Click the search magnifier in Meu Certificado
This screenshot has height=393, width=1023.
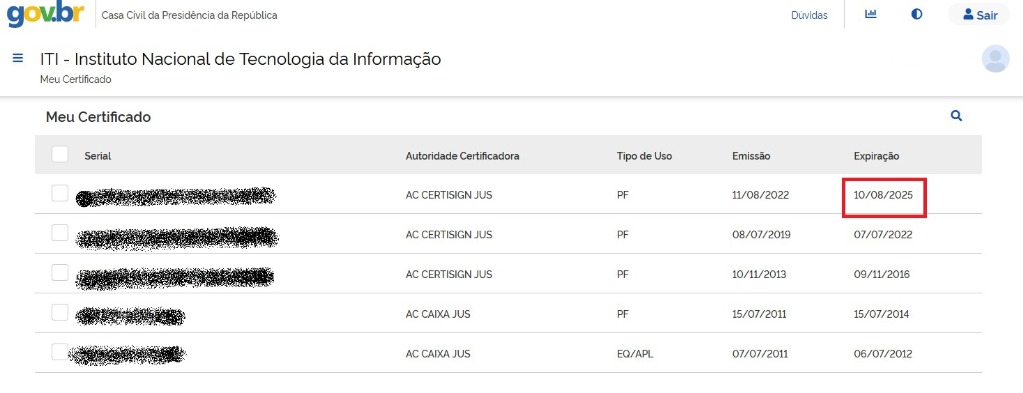[956, 116]
